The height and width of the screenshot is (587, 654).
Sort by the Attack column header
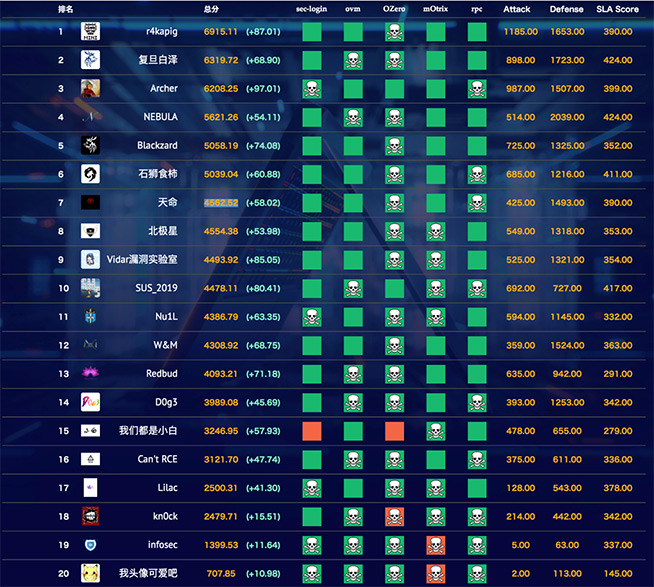click(517, 9)
